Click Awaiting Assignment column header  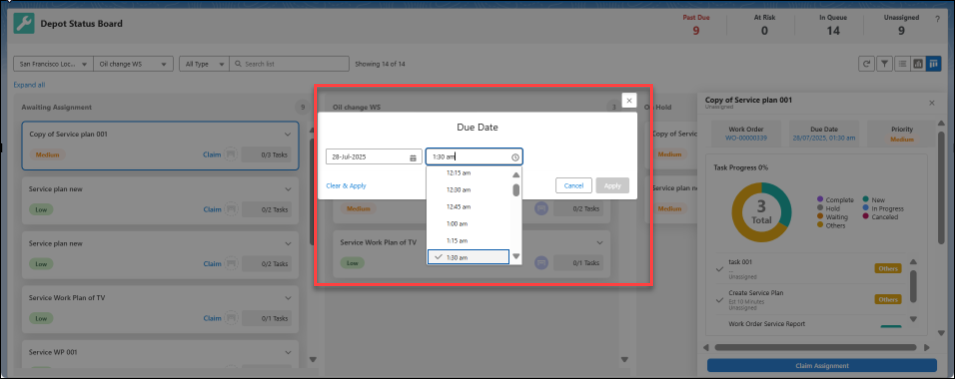click(57, 107)
